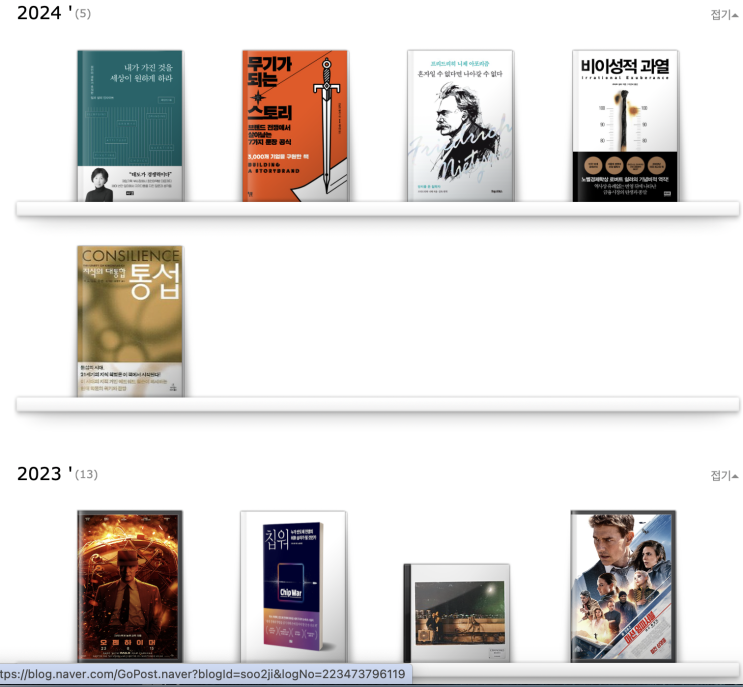Click the (13) item count label

(x=86, y=474)
